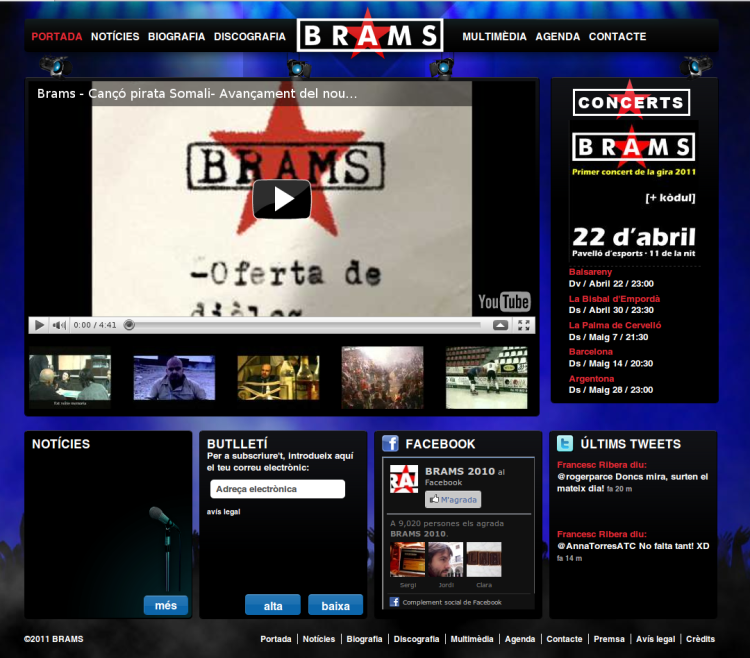This screenshot has height=658, width=750.
Task: Click the small play button in the player bar
Action: [x=39, y=325]
